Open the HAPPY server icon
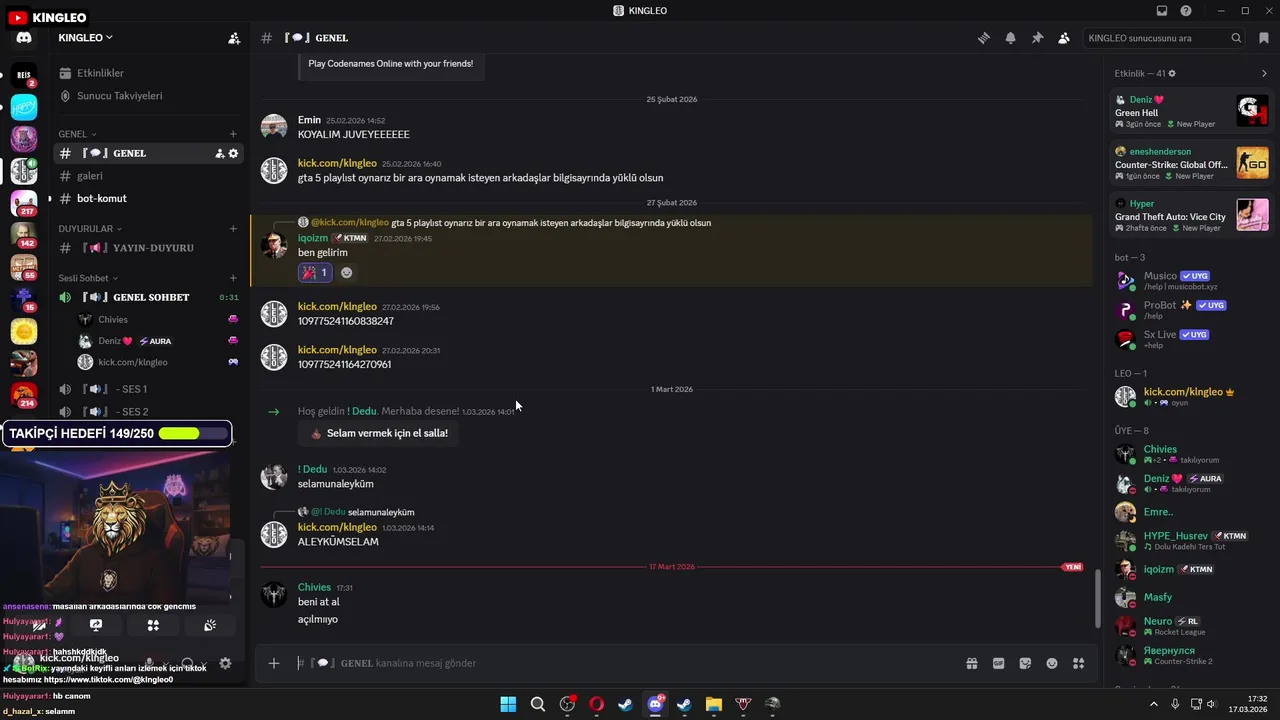The width and height of the screenshot is (1280, 720). [x=24, y=107]
